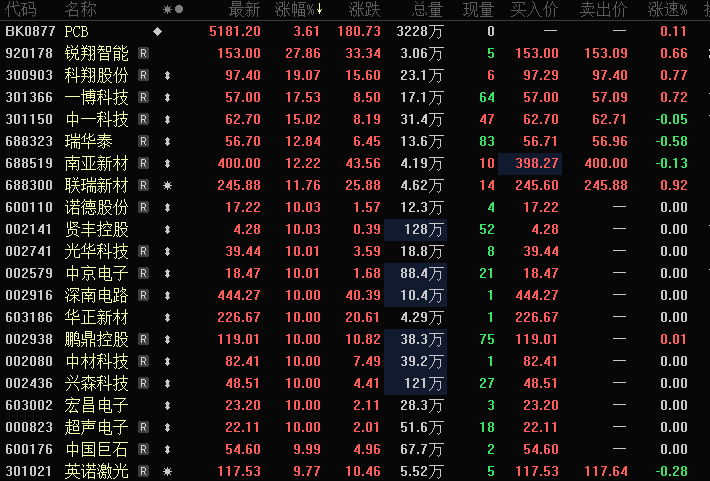Viewport: 710px width, 481px height.
Task: Click the 代码 column header
Action: tap(22, 9)
